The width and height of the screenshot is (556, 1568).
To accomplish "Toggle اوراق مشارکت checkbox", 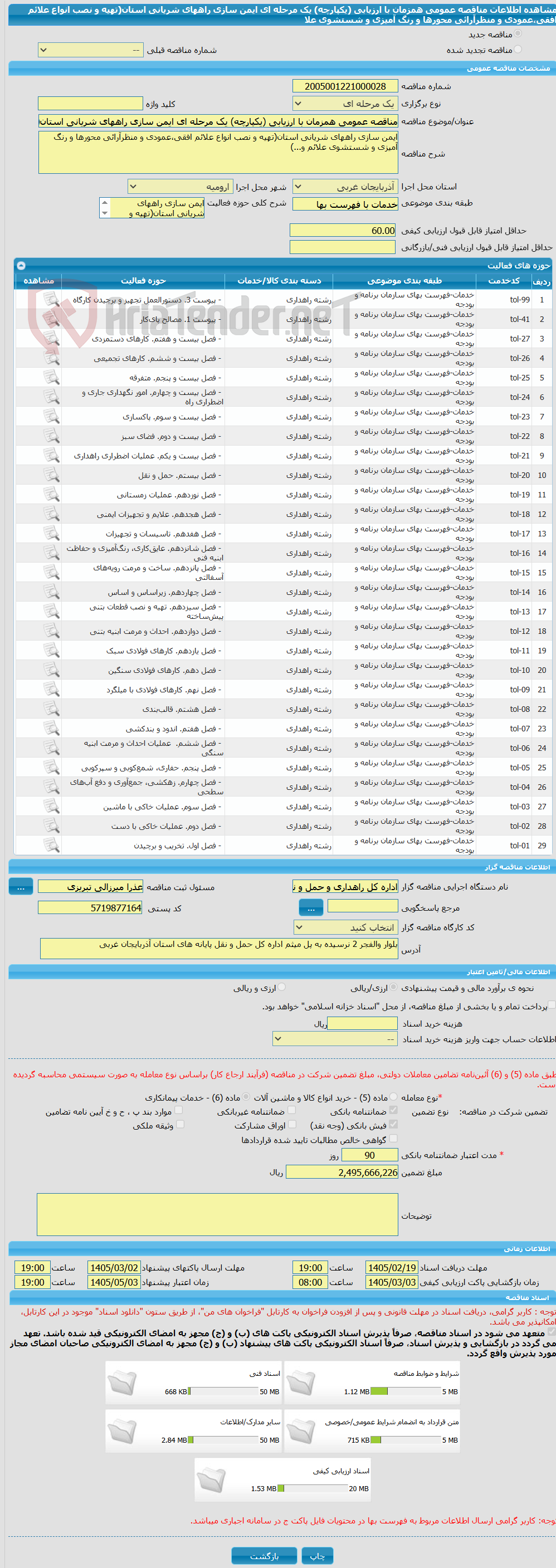I will tap(292, 1124).
